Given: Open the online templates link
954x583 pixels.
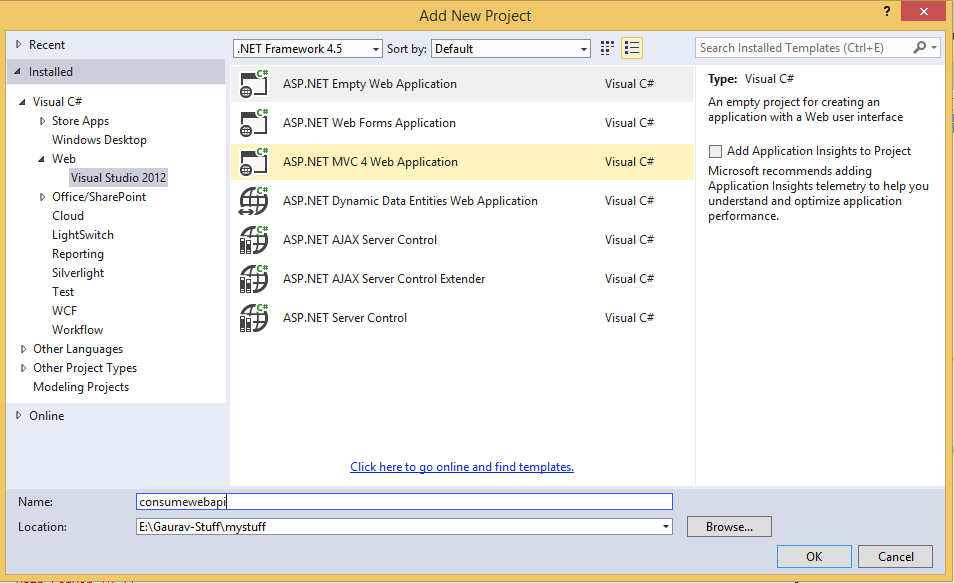Looking at the screenshot, I should [x=462, y=467].
